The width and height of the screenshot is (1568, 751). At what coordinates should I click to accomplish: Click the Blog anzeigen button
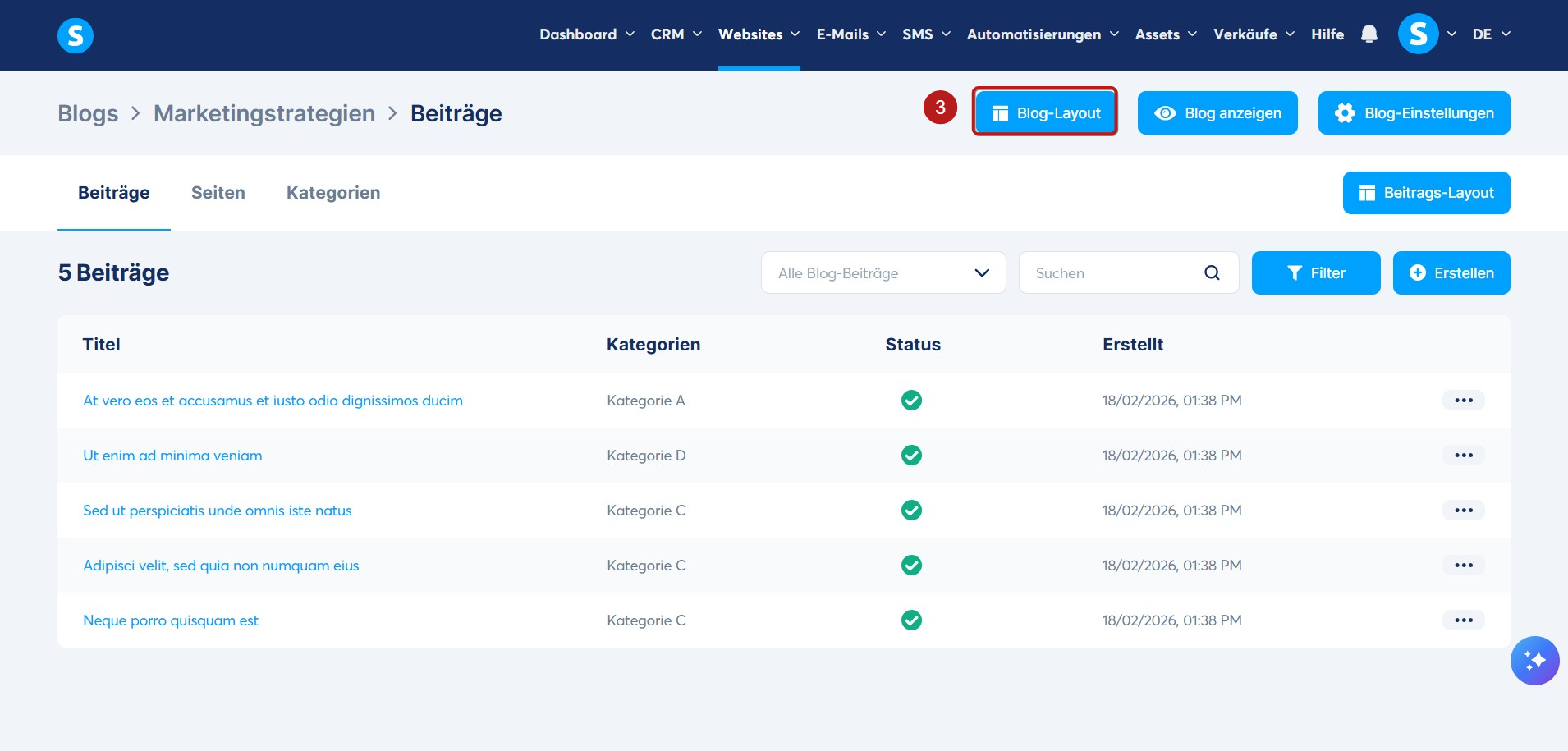tap(1217, 112)
